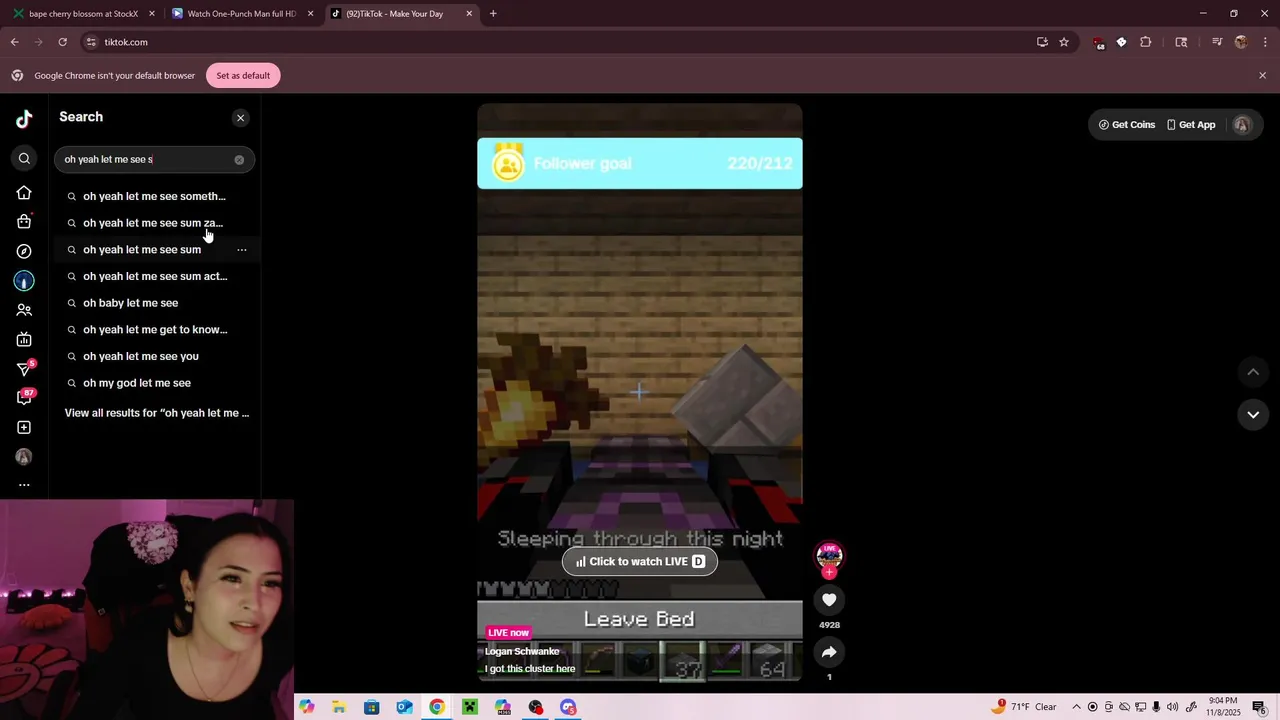Open File Explorer from the taskbar
This screenshot has width=1280, height=720.
click(x=339, y=707)
